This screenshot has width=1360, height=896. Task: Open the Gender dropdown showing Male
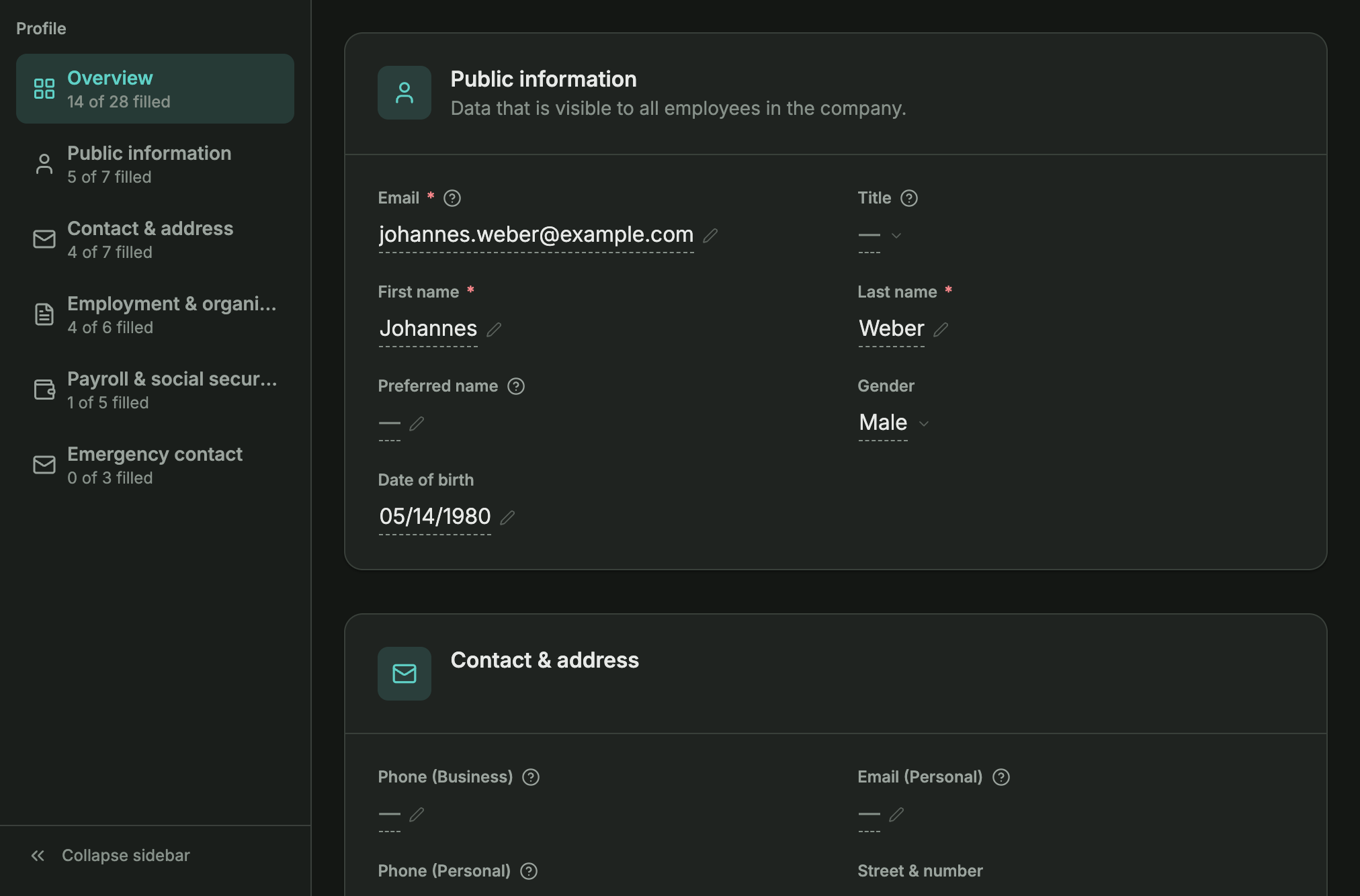(893, 423)
